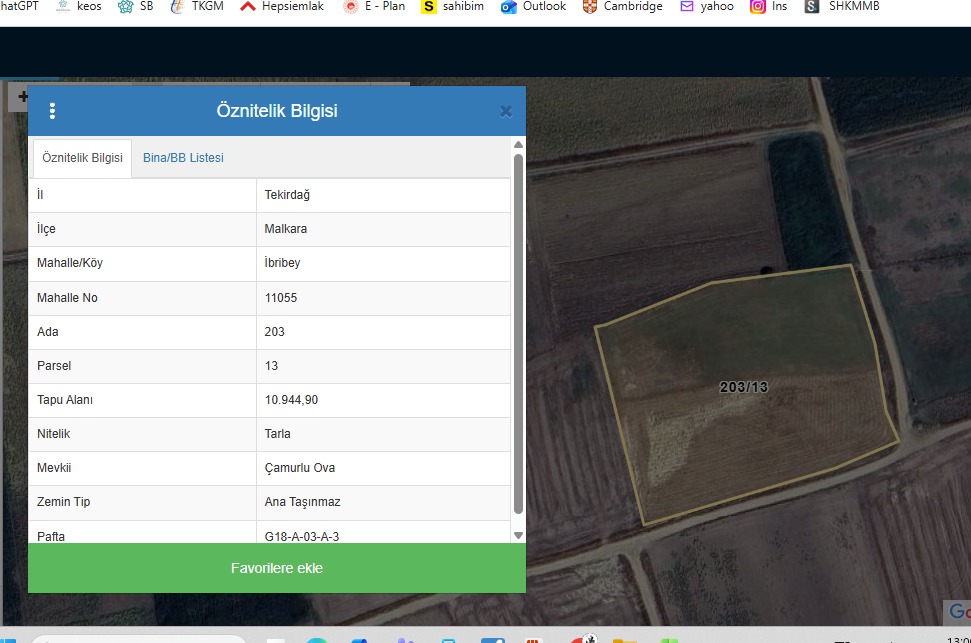Open the three-dot menu in Öznitelik Bilgisi panel
971x643 pixels.
click(53, 111)
